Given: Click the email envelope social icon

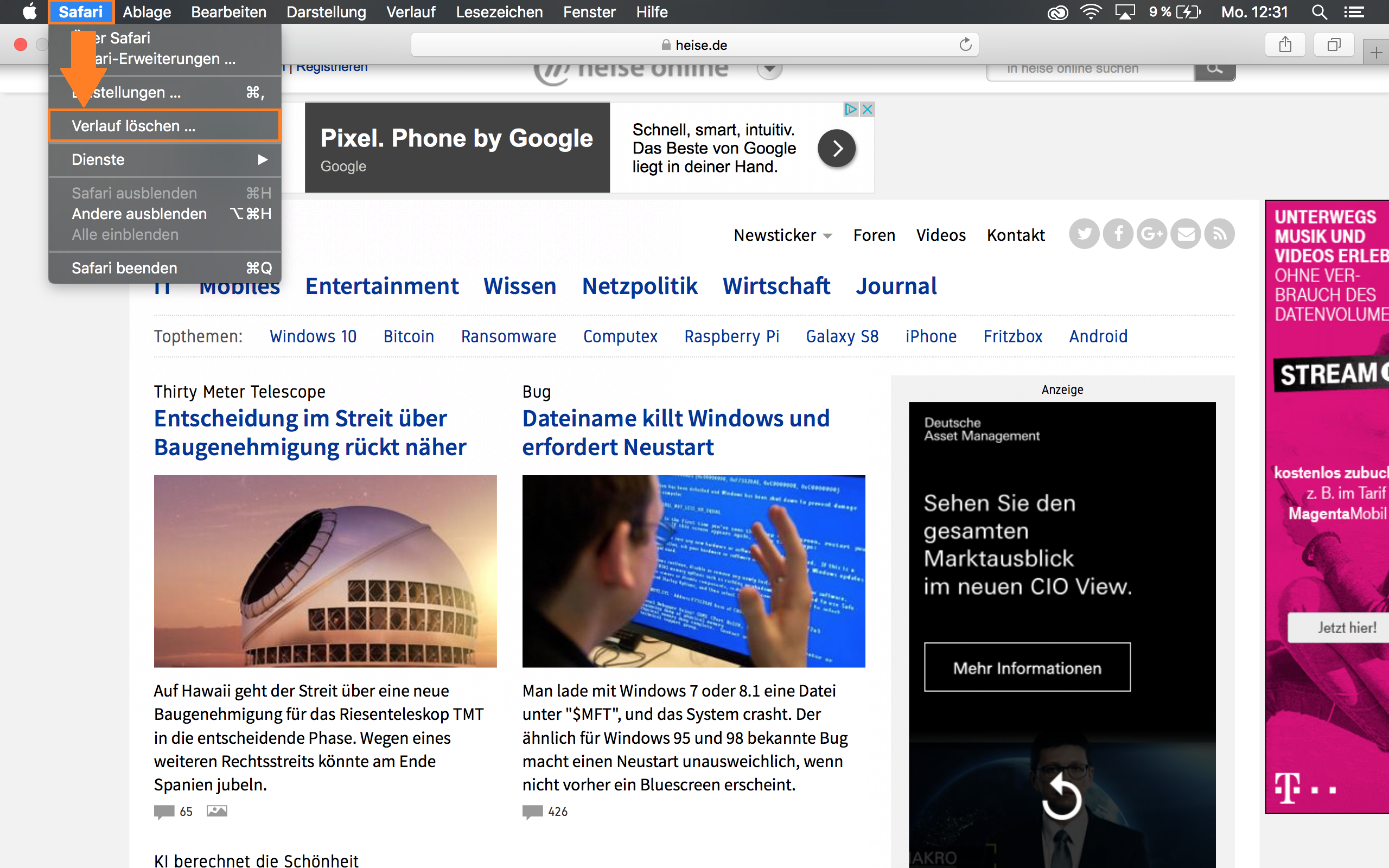Looking at the screenshot, I should point(1186,234).
